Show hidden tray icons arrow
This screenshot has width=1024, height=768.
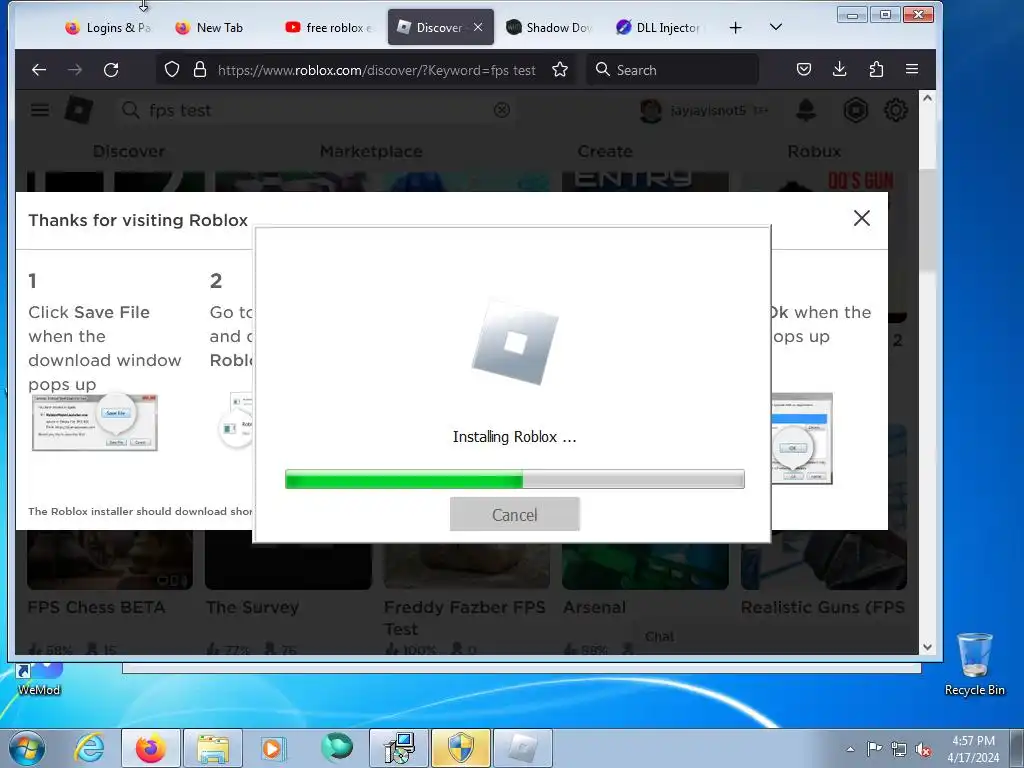tap(850, 749)
